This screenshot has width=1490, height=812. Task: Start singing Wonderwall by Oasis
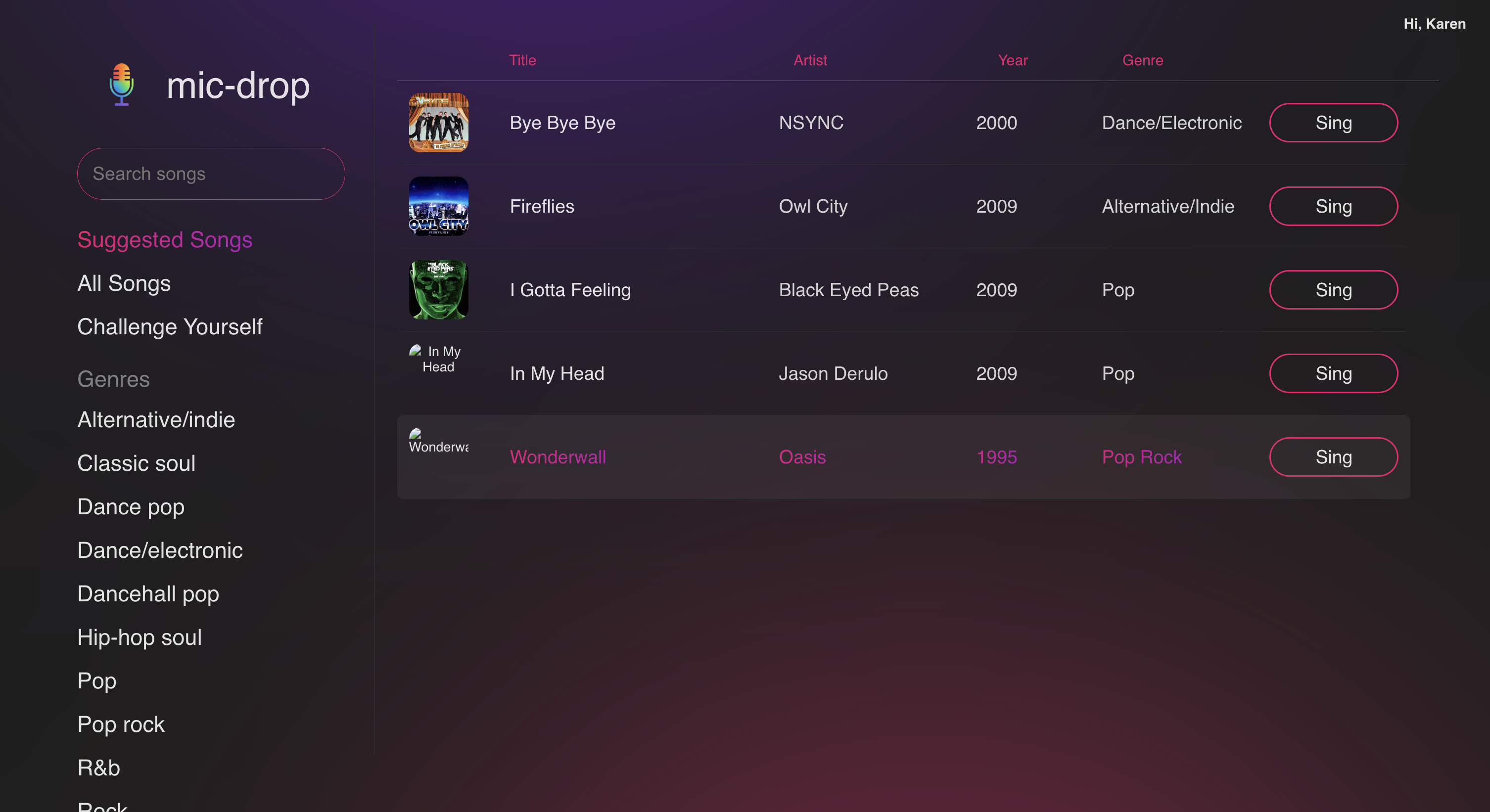point(1333,457)
